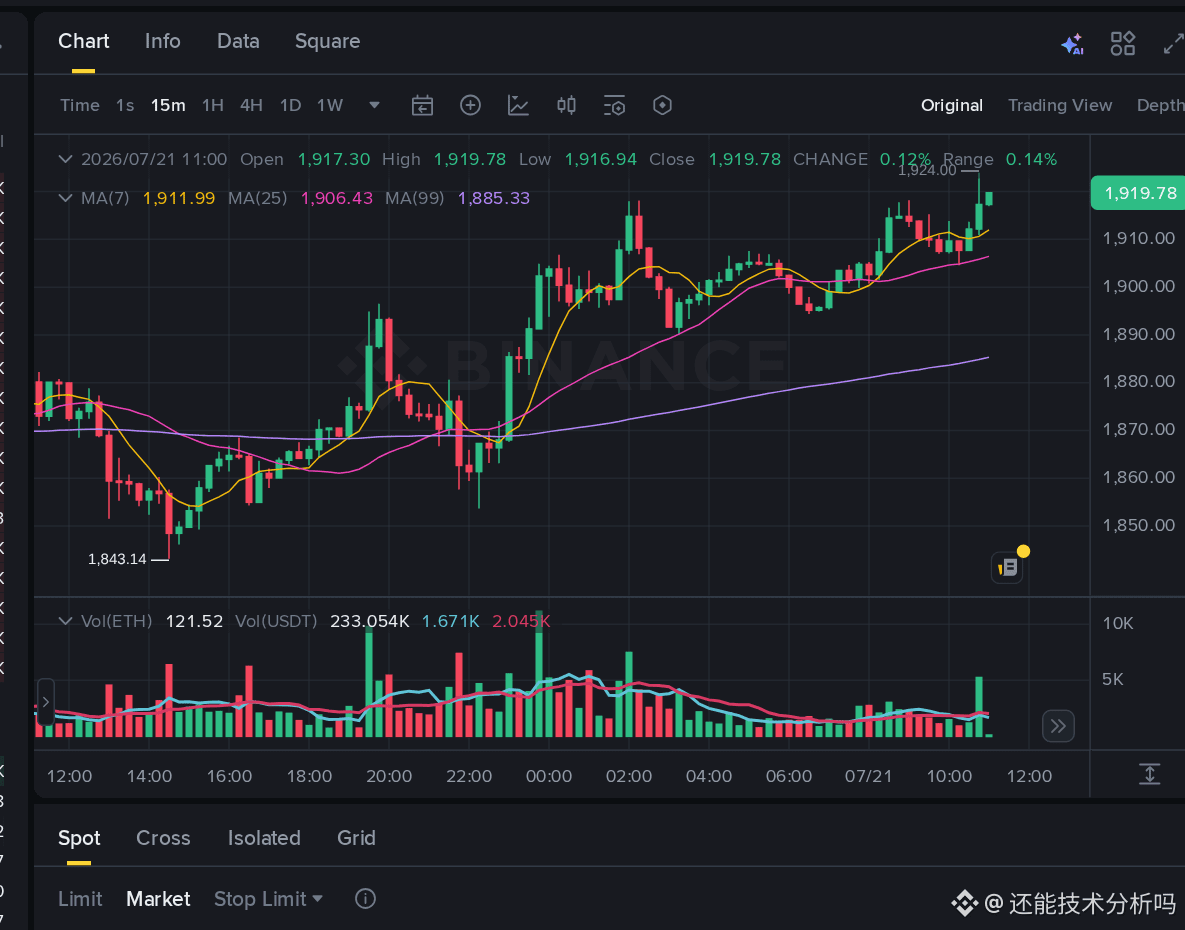Select the 1D interval

(290, 105)
